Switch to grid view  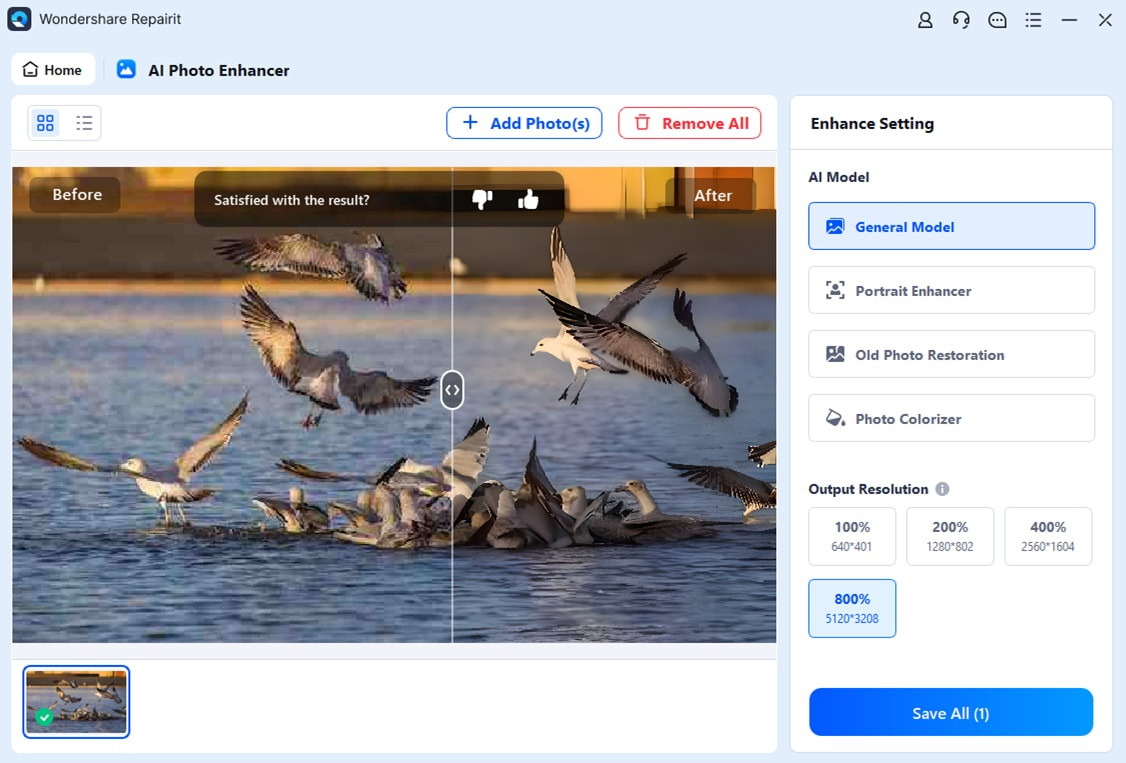coord(45,123)
